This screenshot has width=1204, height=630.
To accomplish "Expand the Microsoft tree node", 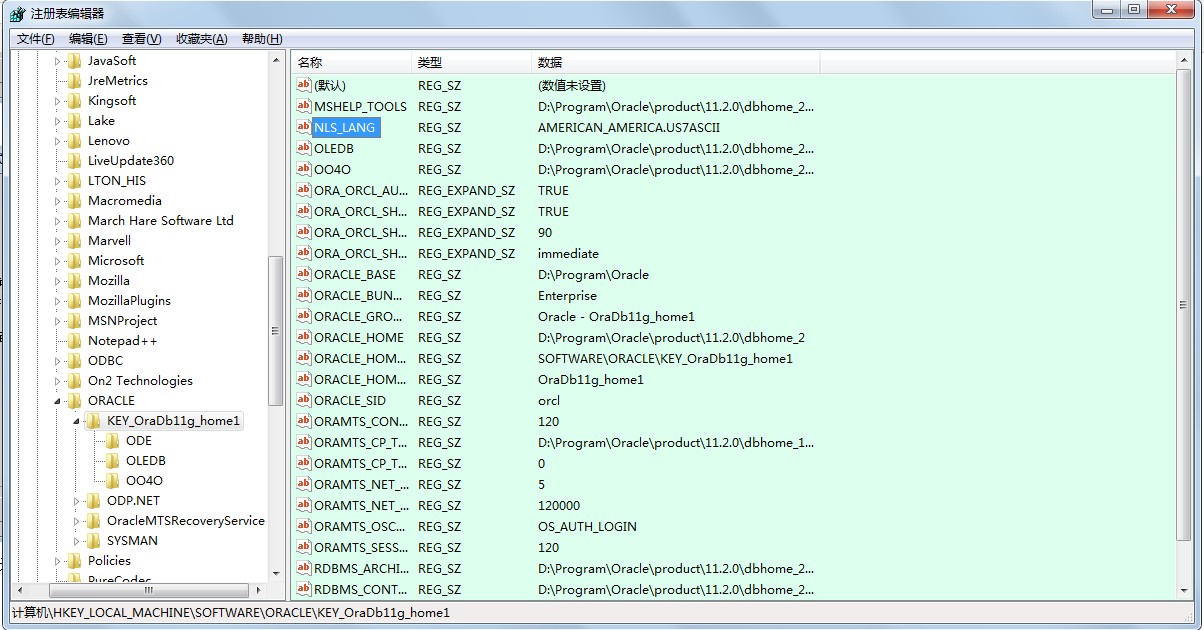I will (x=57, y=261).
